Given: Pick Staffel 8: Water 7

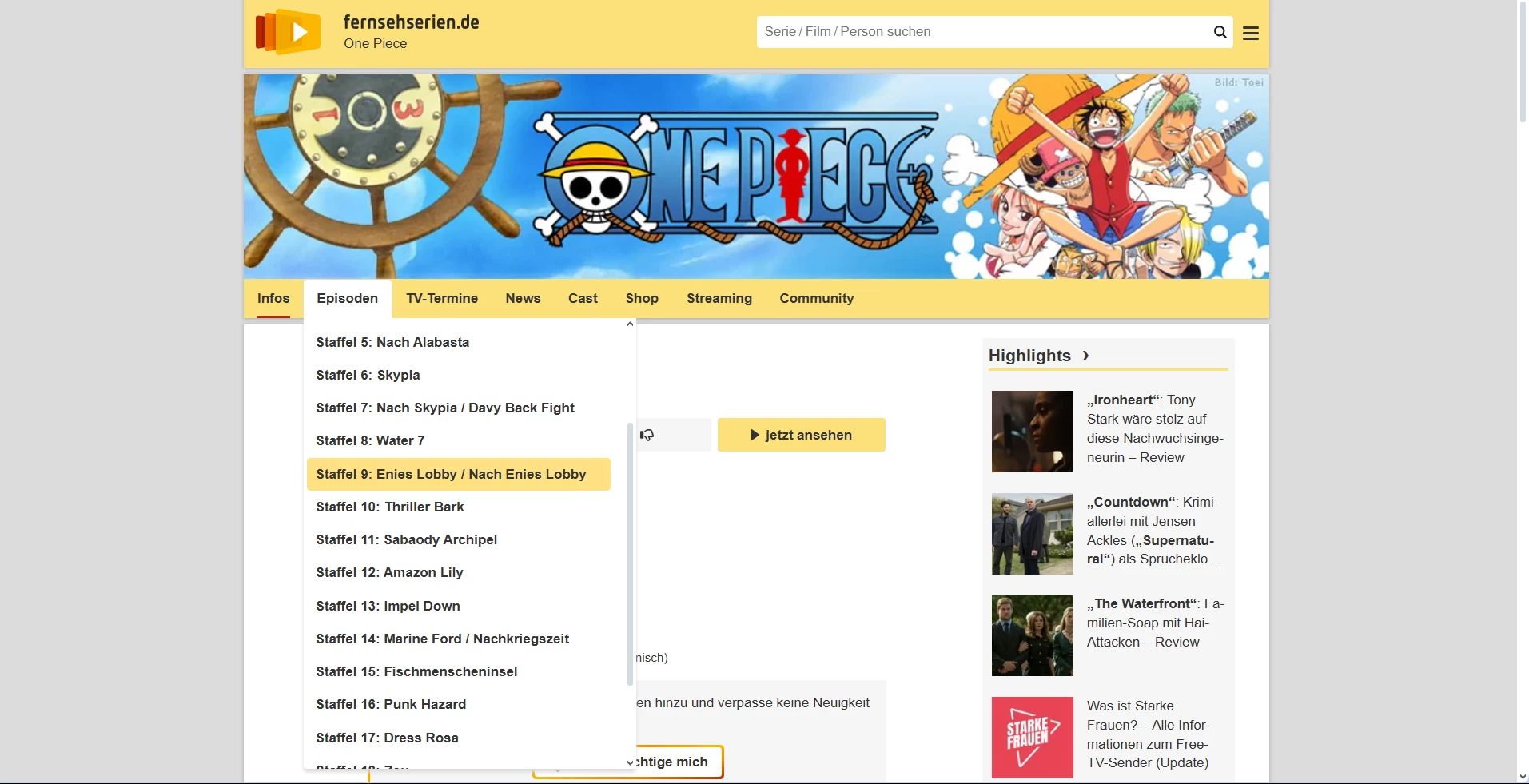Looking at the screenshot, I should click(459, 440).
